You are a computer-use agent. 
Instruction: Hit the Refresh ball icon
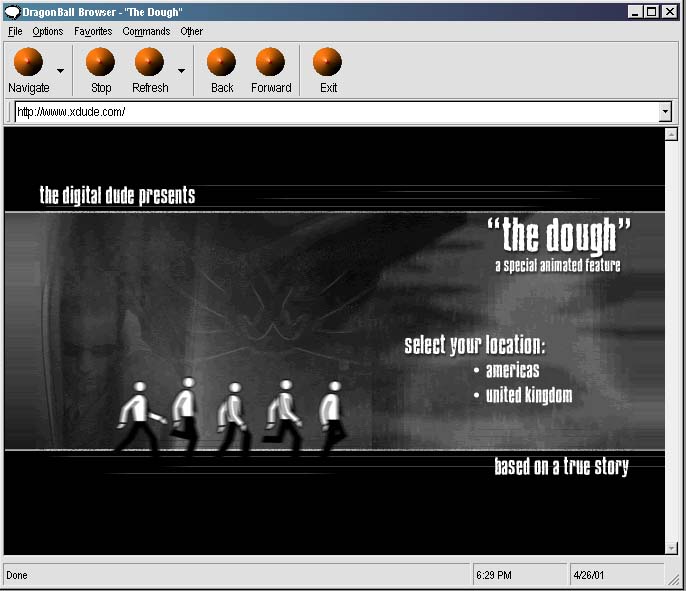149,63
